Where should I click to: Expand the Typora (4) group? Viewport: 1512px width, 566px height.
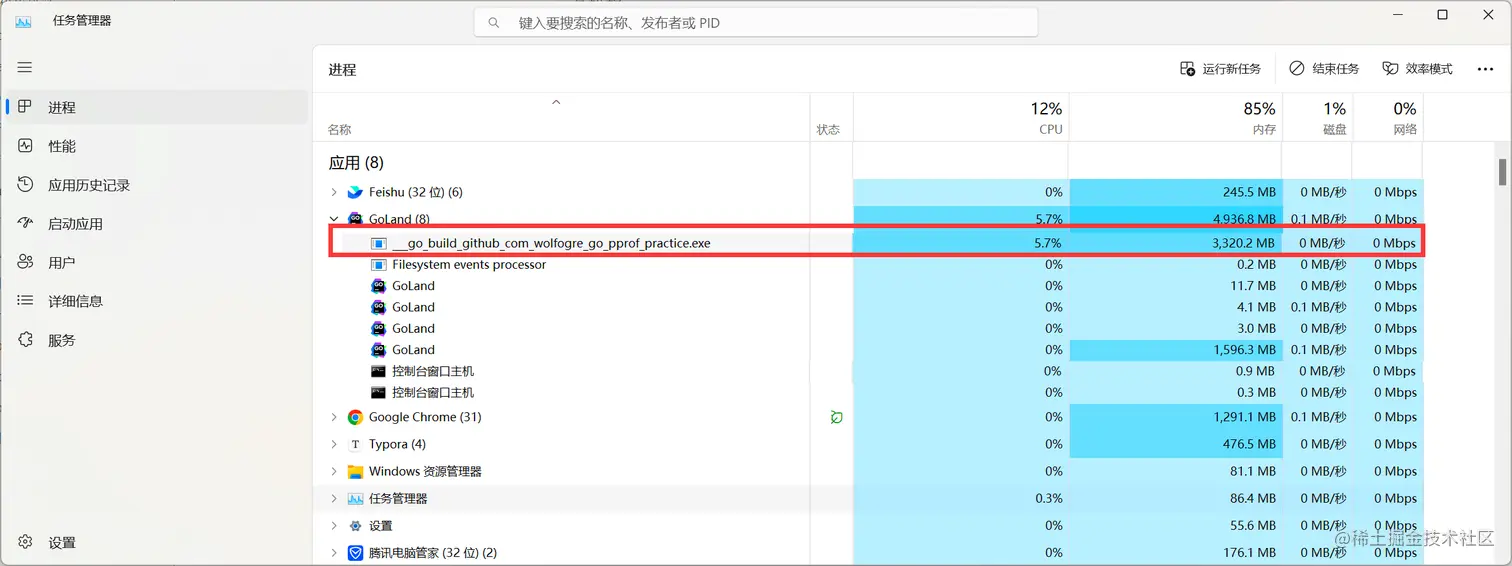coord(334,444)
